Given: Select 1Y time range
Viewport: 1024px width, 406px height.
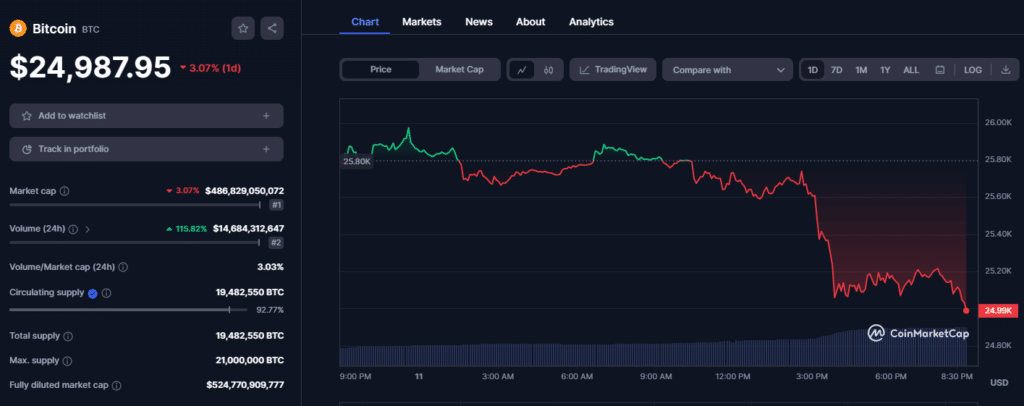Looking at the screenshot, I should pos(885,70).
